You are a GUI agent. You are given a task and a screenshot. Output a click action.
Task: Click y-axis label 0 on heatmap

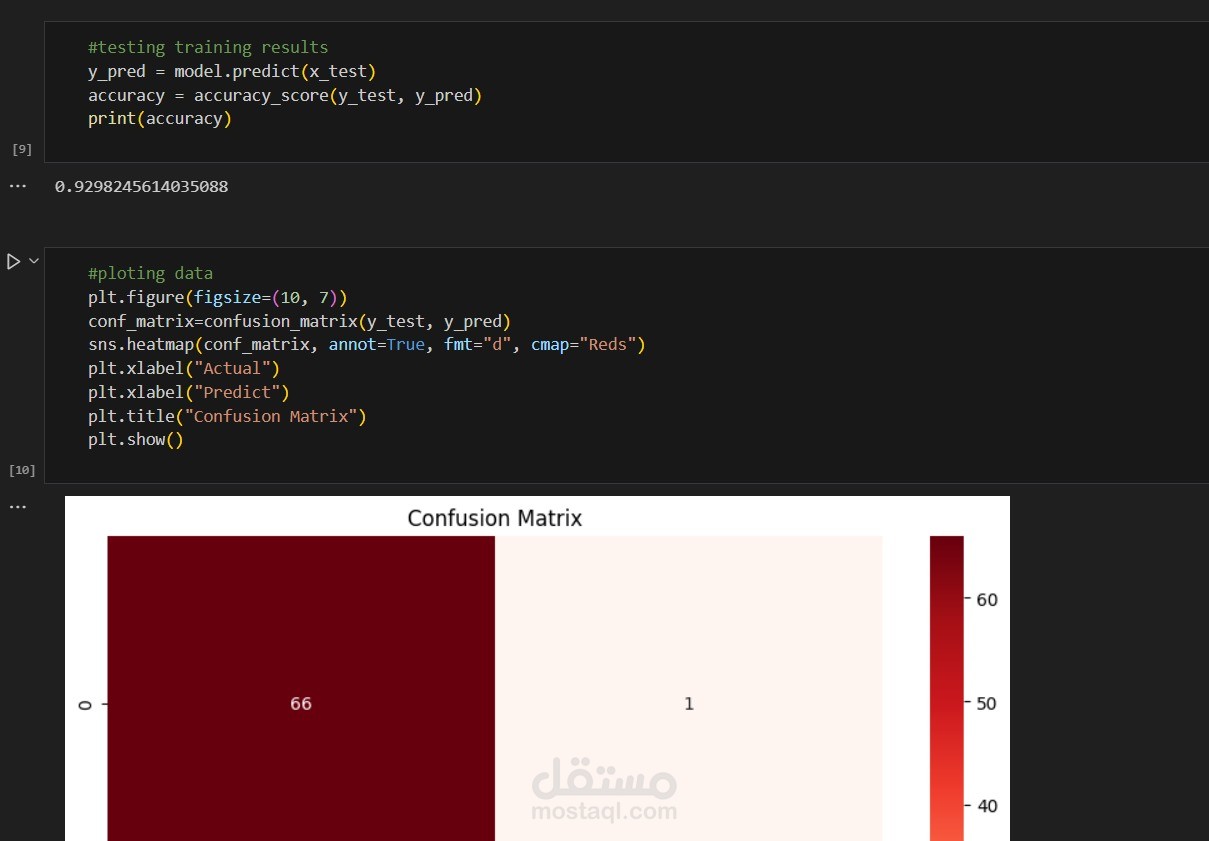(85, 705)
